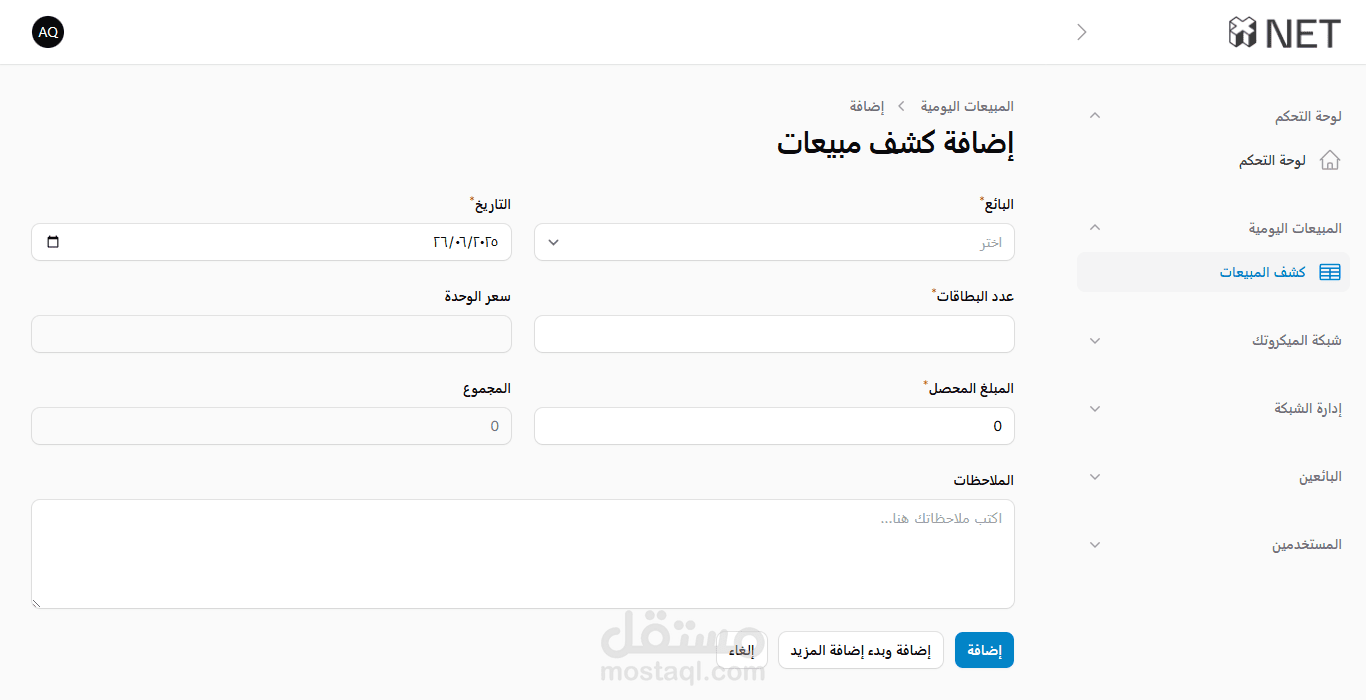The height and width of the screenshot is (700, 1366).
Task: Collapse the لوحة التحكم sidebar group
Action: (x=1095, y=116)
